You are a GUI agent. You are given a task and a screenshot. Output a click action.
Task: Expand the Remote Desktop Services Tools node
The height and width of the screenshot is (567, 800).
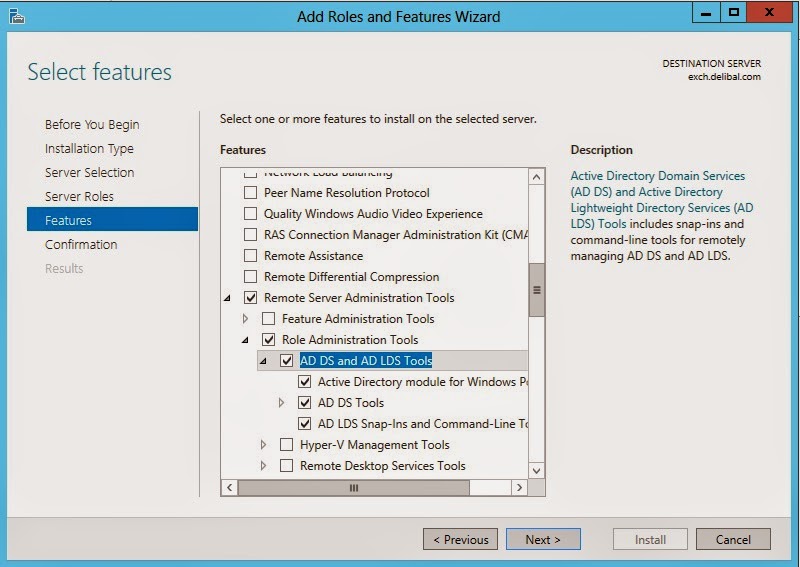264,466
